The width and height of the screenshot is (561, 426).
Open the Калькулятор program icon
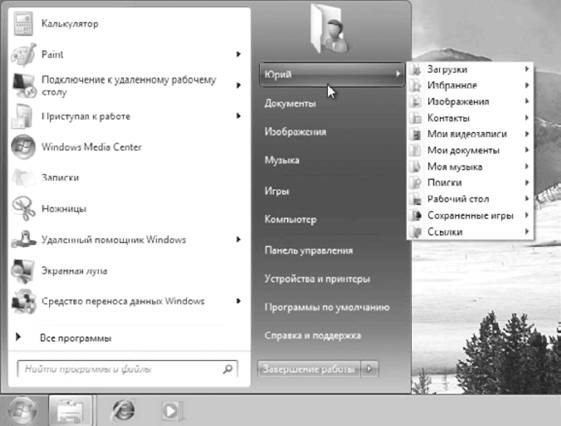point(23,24)
